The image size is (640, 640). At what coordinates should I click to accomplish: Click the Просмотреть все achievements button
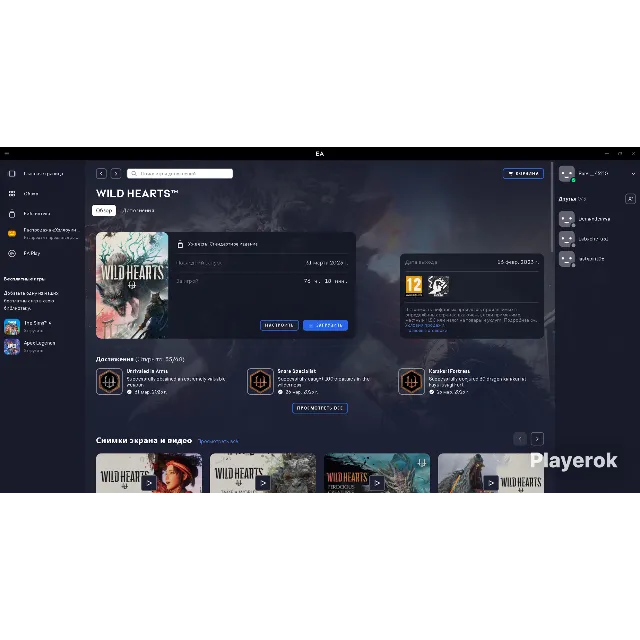[320, 408]
